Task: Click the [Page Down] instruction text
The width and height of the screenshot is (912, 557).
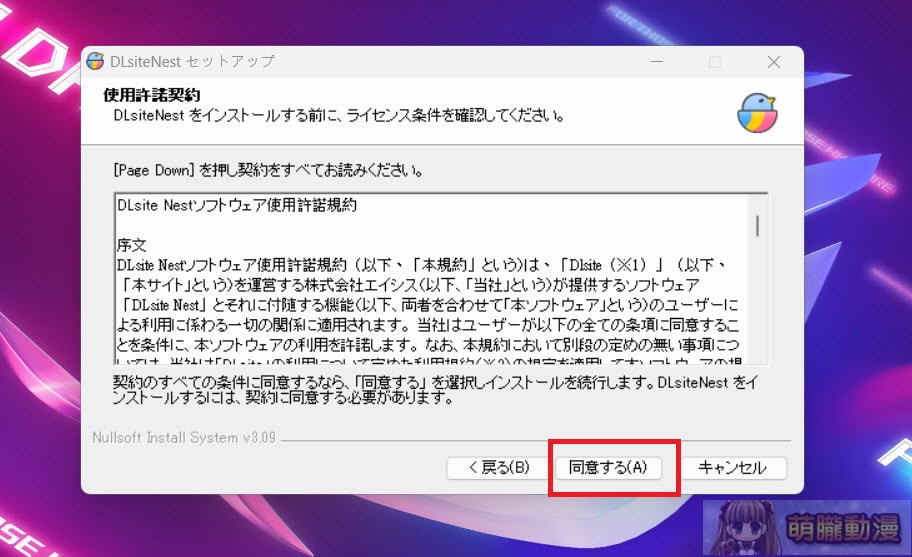Action: pos(268,170)
